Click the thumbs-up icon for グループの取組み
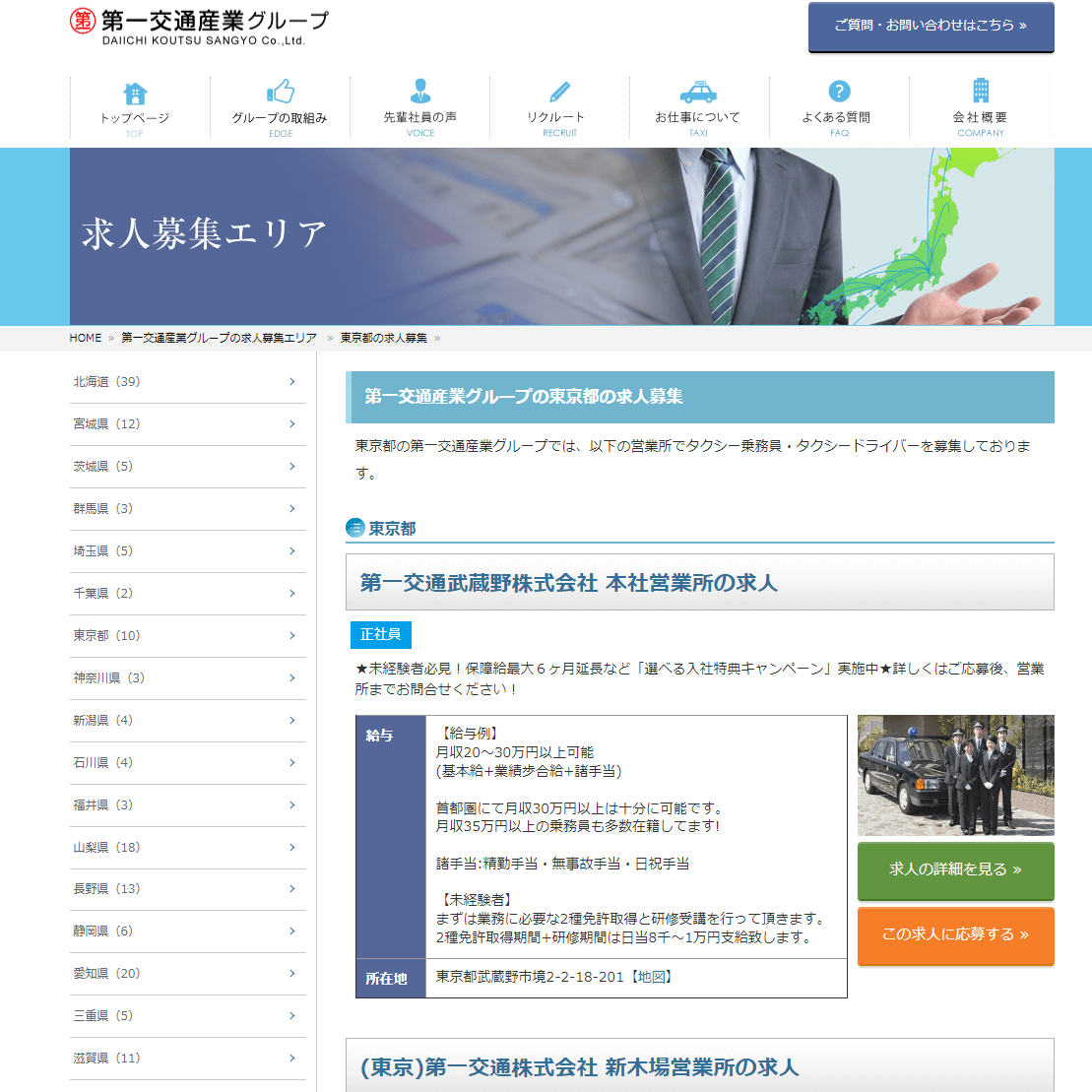The width and height of the screenshot is (1092, 1092). (x=281, y=92)
